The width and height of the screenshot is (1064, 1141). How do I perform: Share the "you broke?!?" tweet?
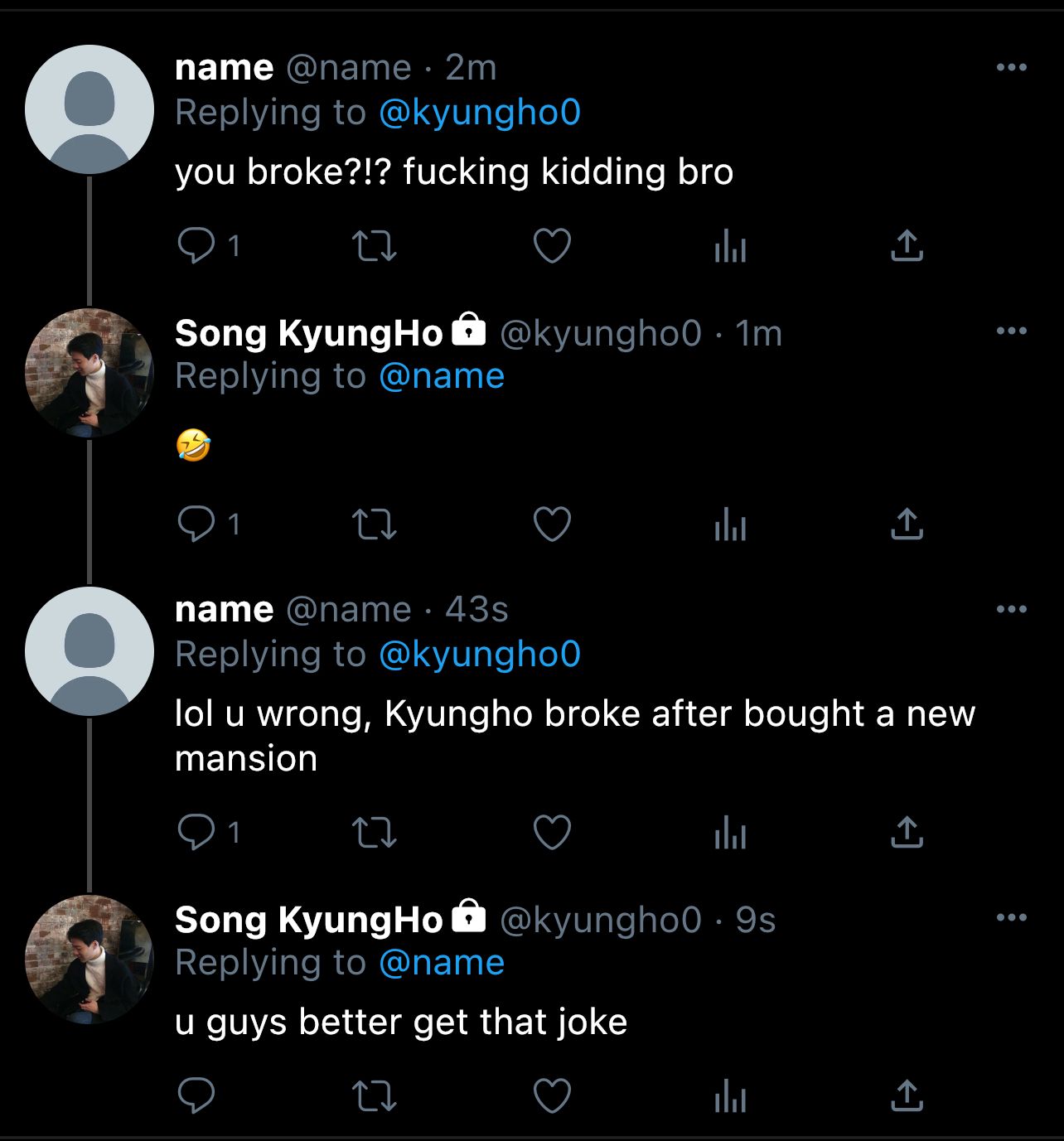pos(907,245)
